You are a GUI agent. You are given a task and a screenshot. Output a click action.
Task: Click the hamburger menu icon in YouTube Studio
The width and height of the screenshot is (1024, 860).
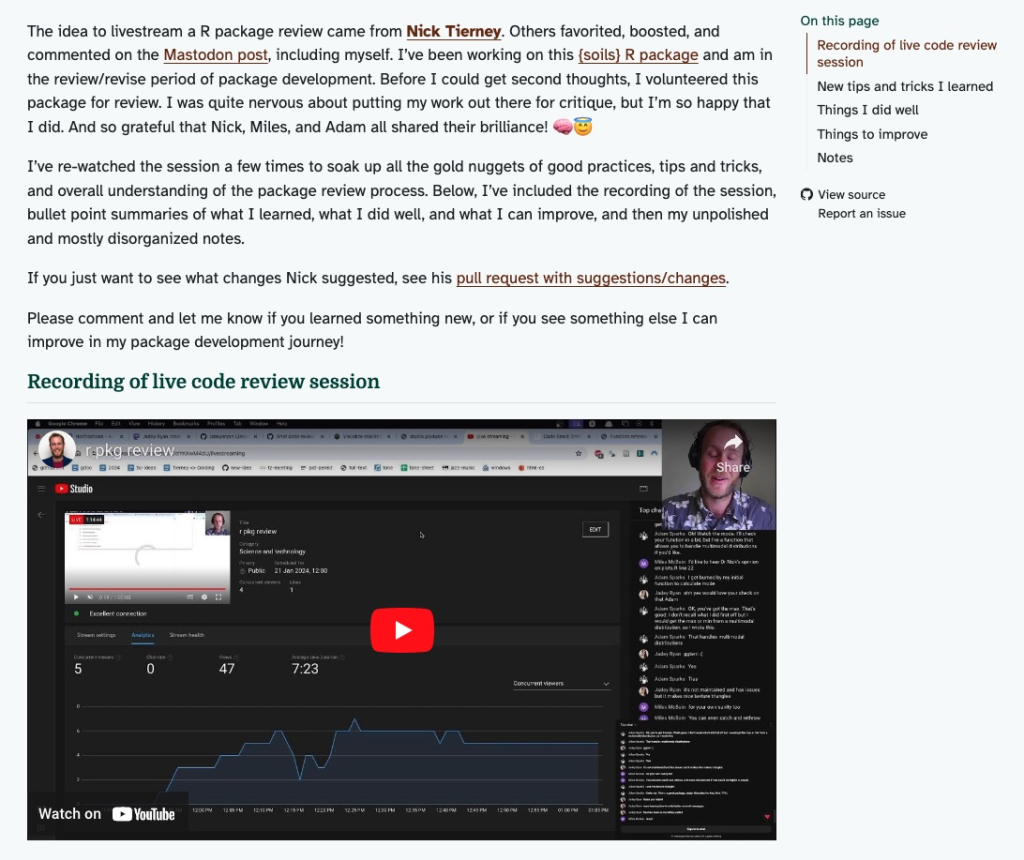pyautogui.click(x=41, y=488)
